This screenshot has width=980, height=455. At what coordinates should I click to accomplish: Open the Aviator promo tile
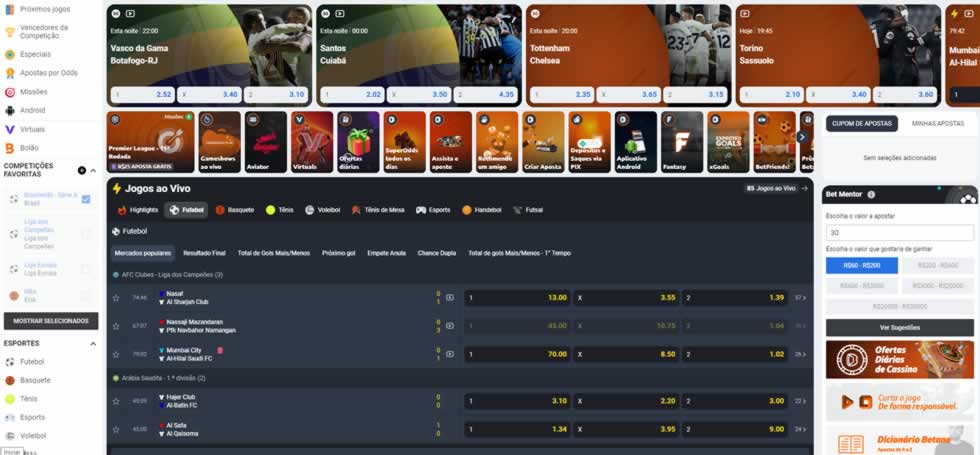[266, 142]
